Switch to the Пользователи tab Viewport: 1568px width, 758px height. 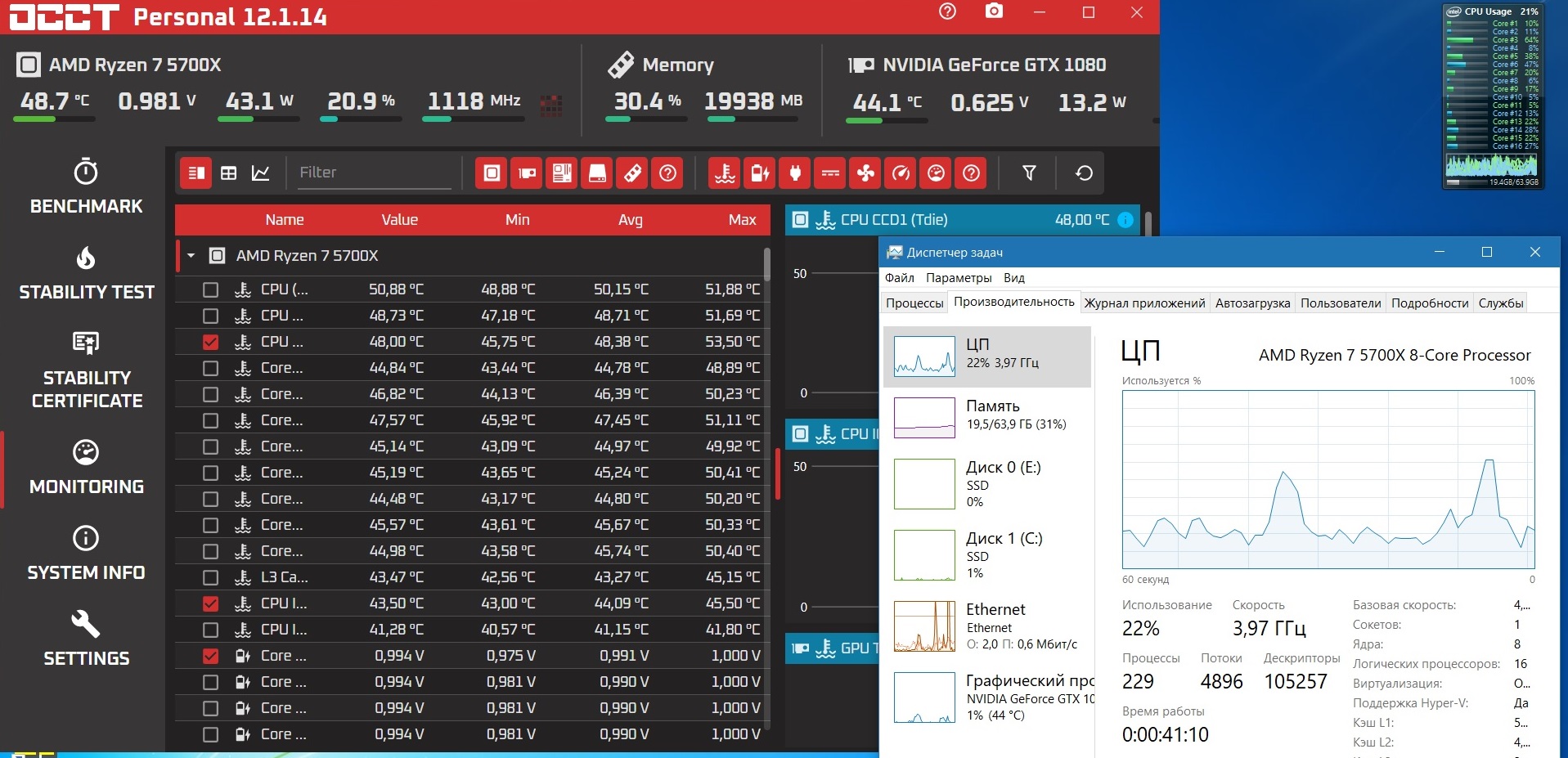coord(1341,303)
